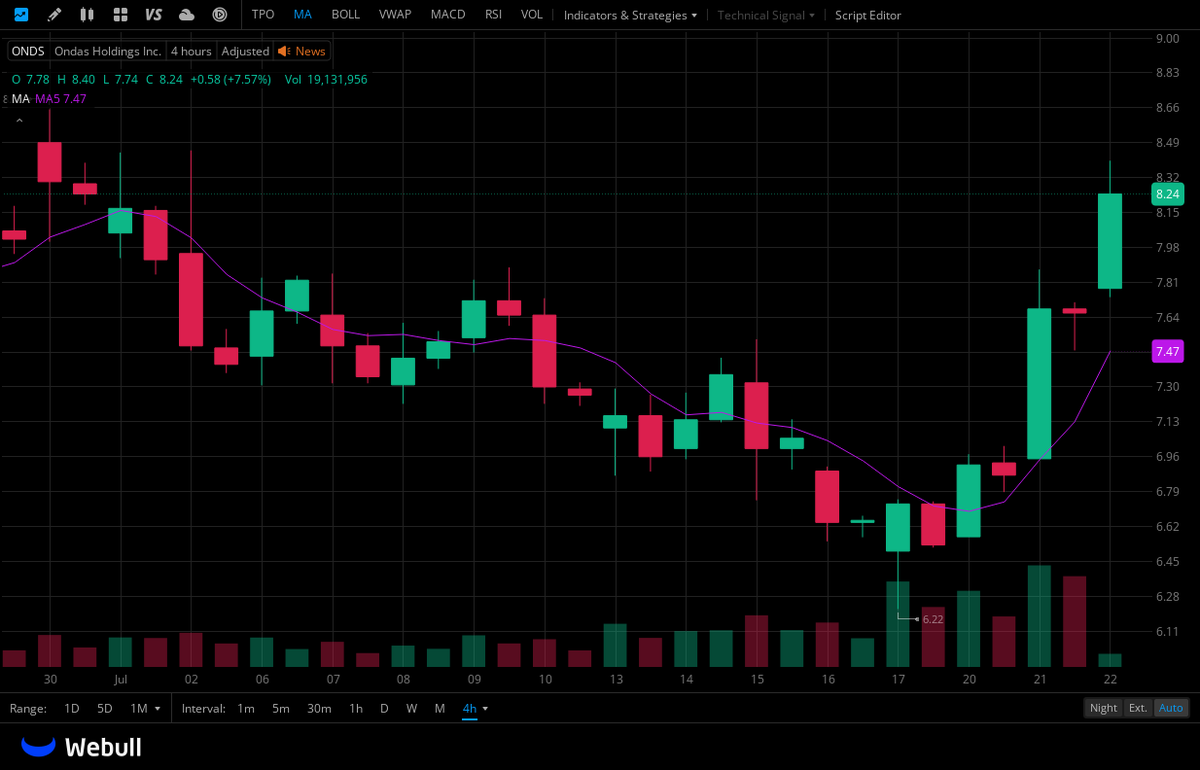
Task: Set interval to M monthly
Action: point(440,708)
